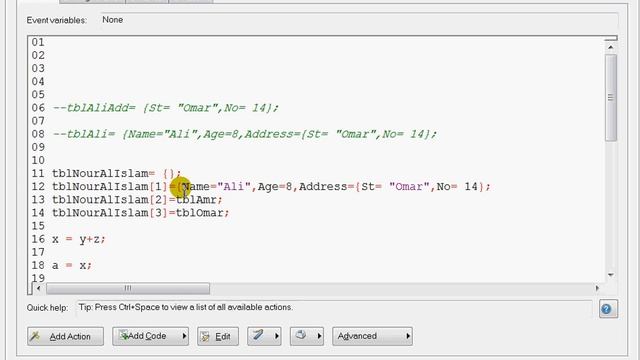This screenshot has width=640, height=360.
Task: Click line 18 a = x code
Action: 72,265
